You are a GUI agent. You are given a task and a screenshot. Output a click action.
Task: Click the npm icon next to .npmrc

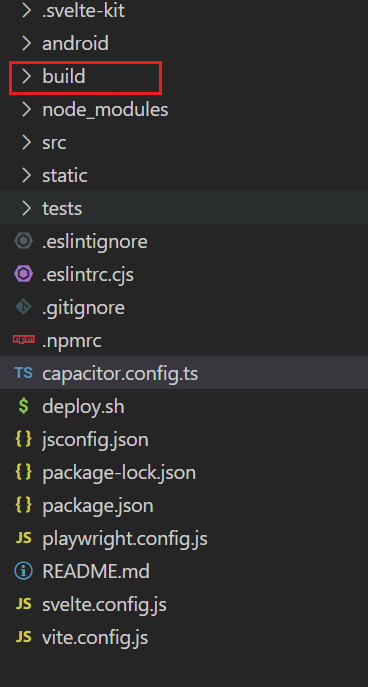tap(23, 340)
